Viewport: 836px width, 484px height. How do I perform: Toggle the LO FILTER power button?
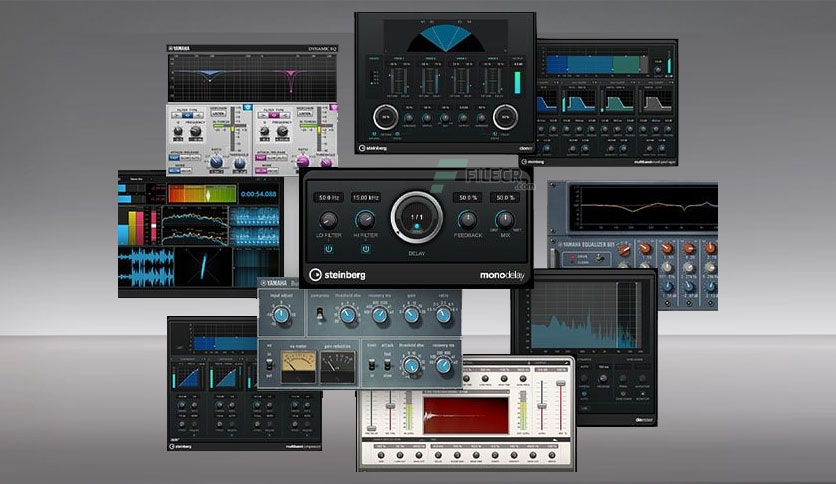pos(328,249)
